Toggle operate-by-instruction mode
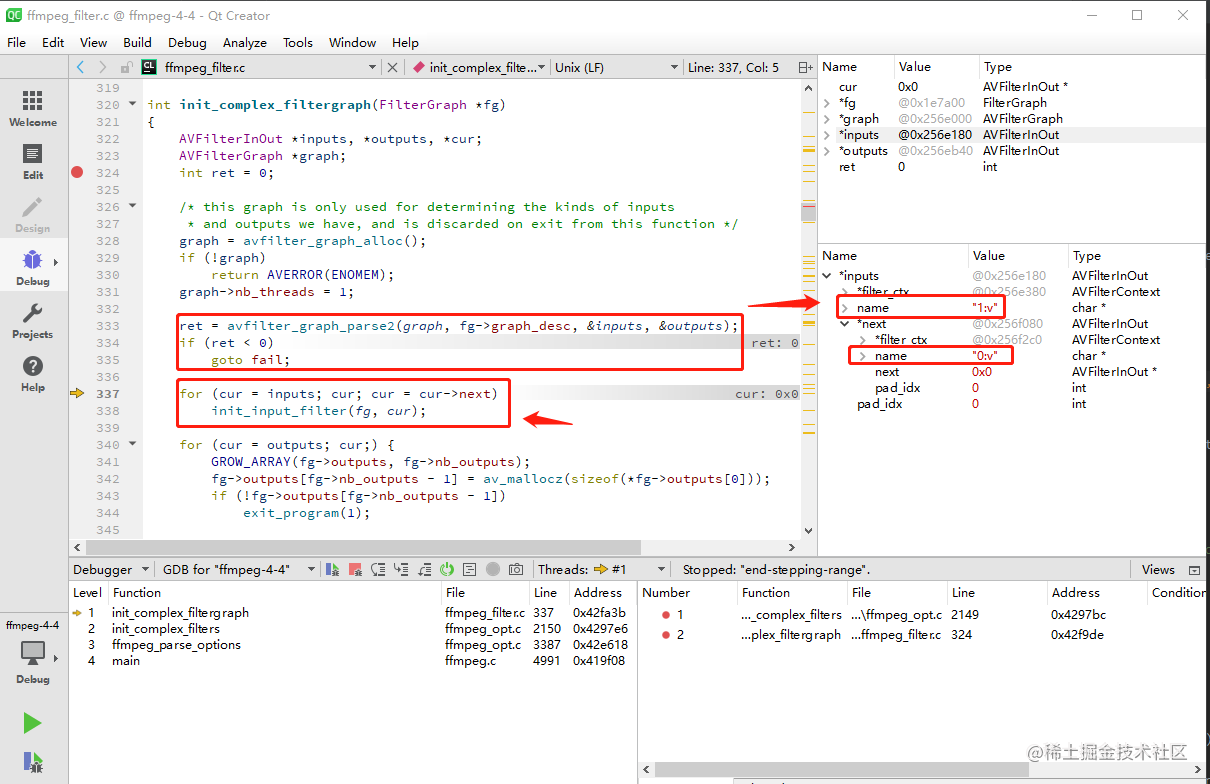Viewport: 1210px width, 784px height. pos(470,569)
